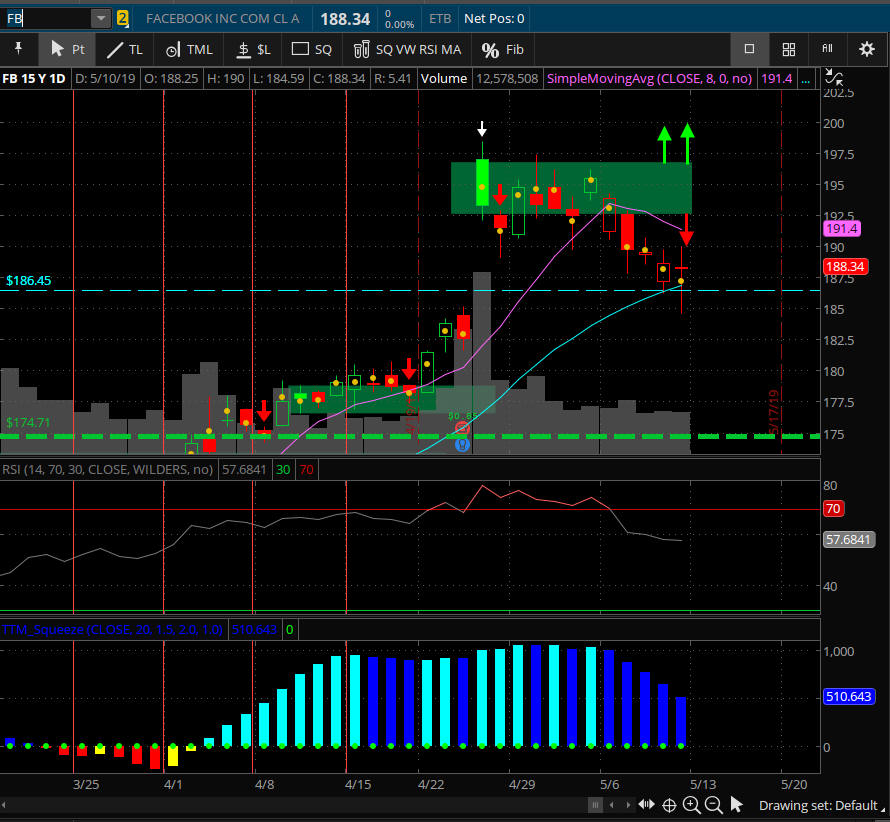Expand the Drawing set: Default menu
The width and height of the screenshot is (890, 822).
818,805
